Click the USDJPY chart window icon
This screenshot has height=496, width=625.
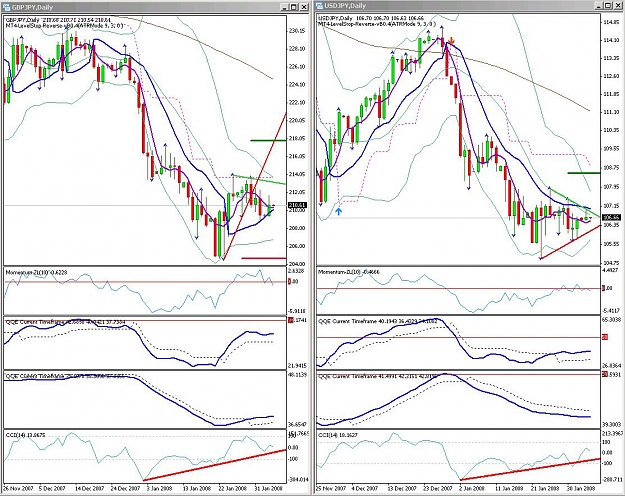321,5
